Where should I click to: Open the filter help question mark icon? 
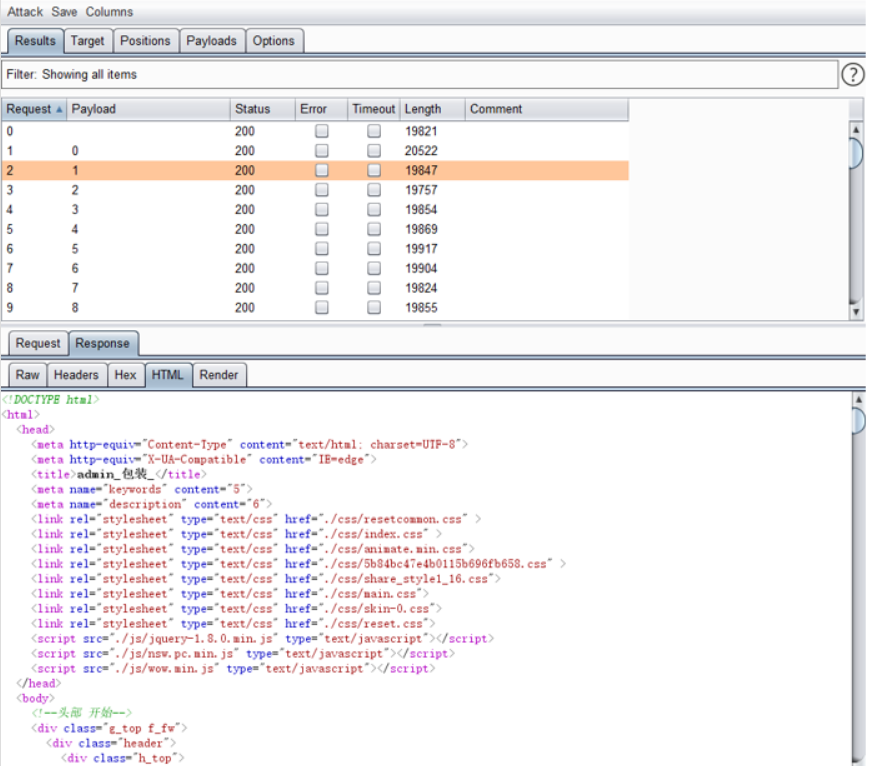852,74
